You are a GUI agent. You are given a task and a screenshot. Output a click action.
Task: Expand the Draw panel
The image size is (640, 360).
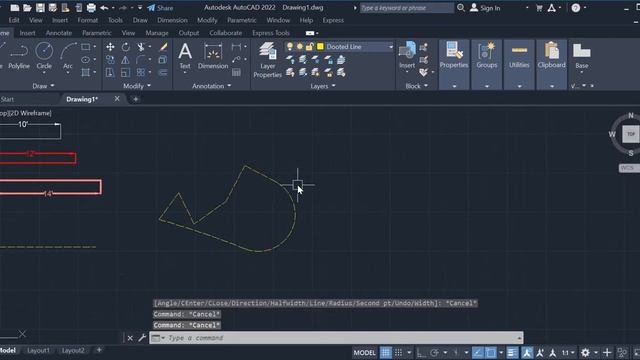point(43,86)
